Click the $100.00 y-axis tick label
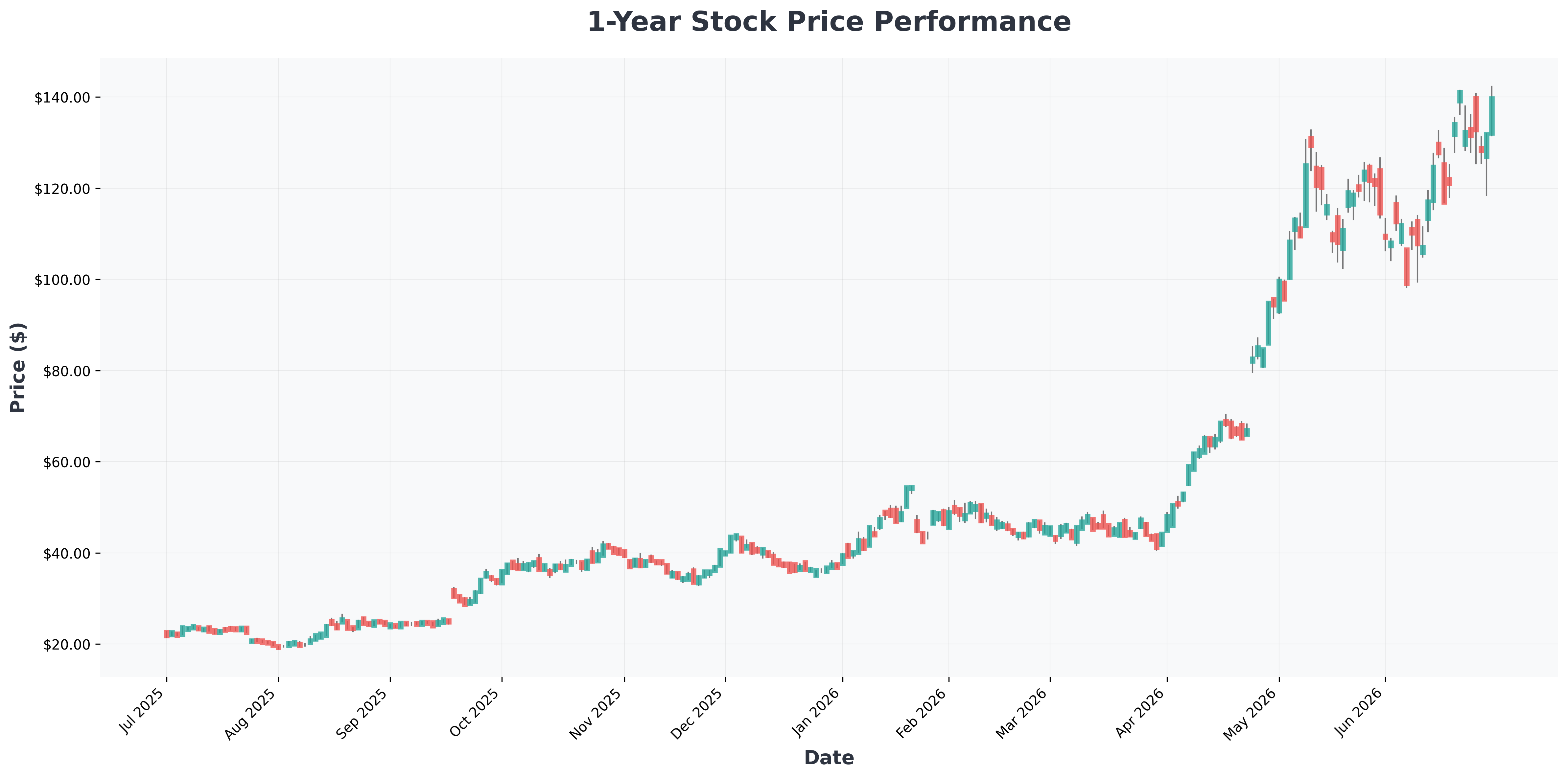This screenshot has height=778, width=1568. coord(62,281)
